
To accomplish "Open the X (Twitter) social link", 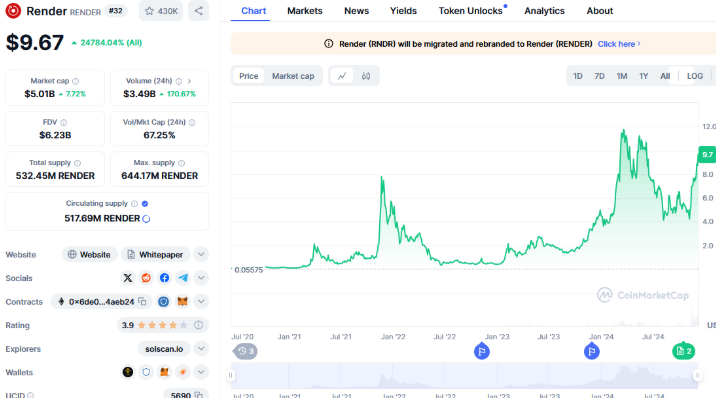I will (128, 278).
